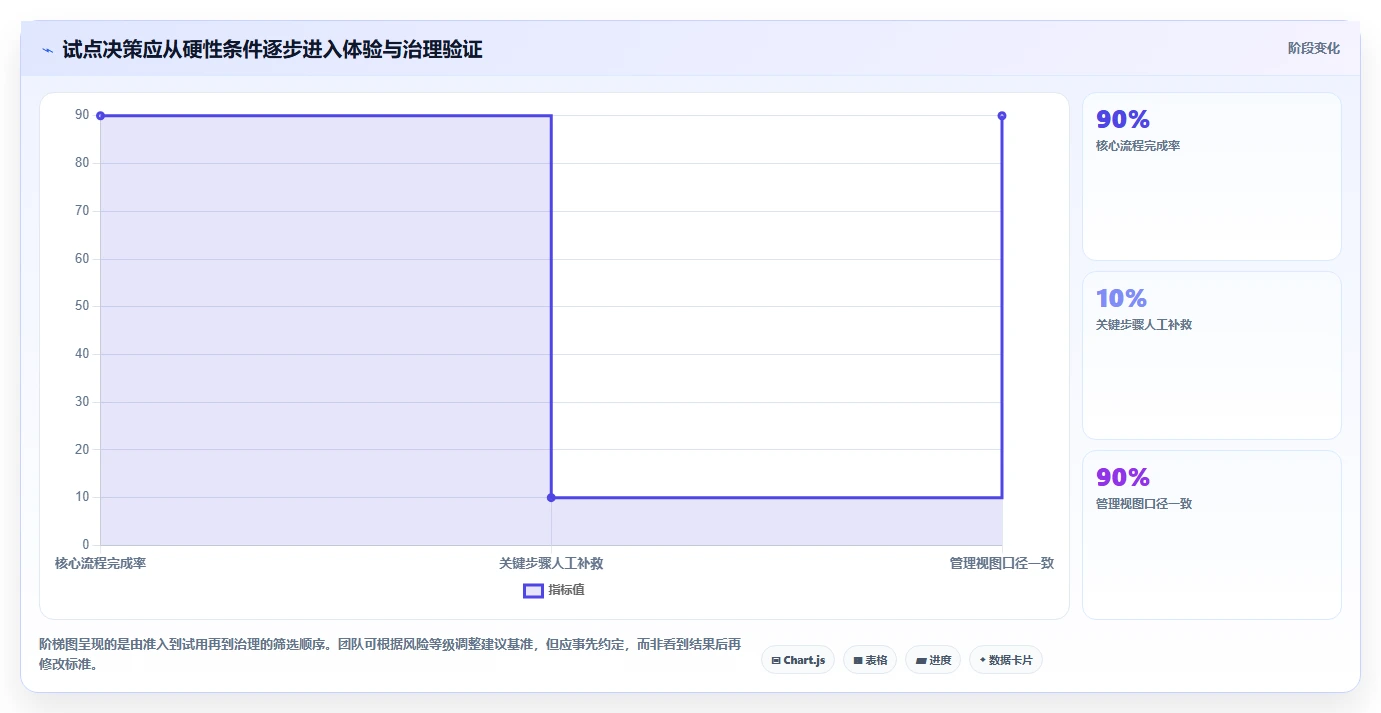The image size is (1381, 713).
Task: Click the data point at 关键步骤人工补救
Action: [551, 497]
